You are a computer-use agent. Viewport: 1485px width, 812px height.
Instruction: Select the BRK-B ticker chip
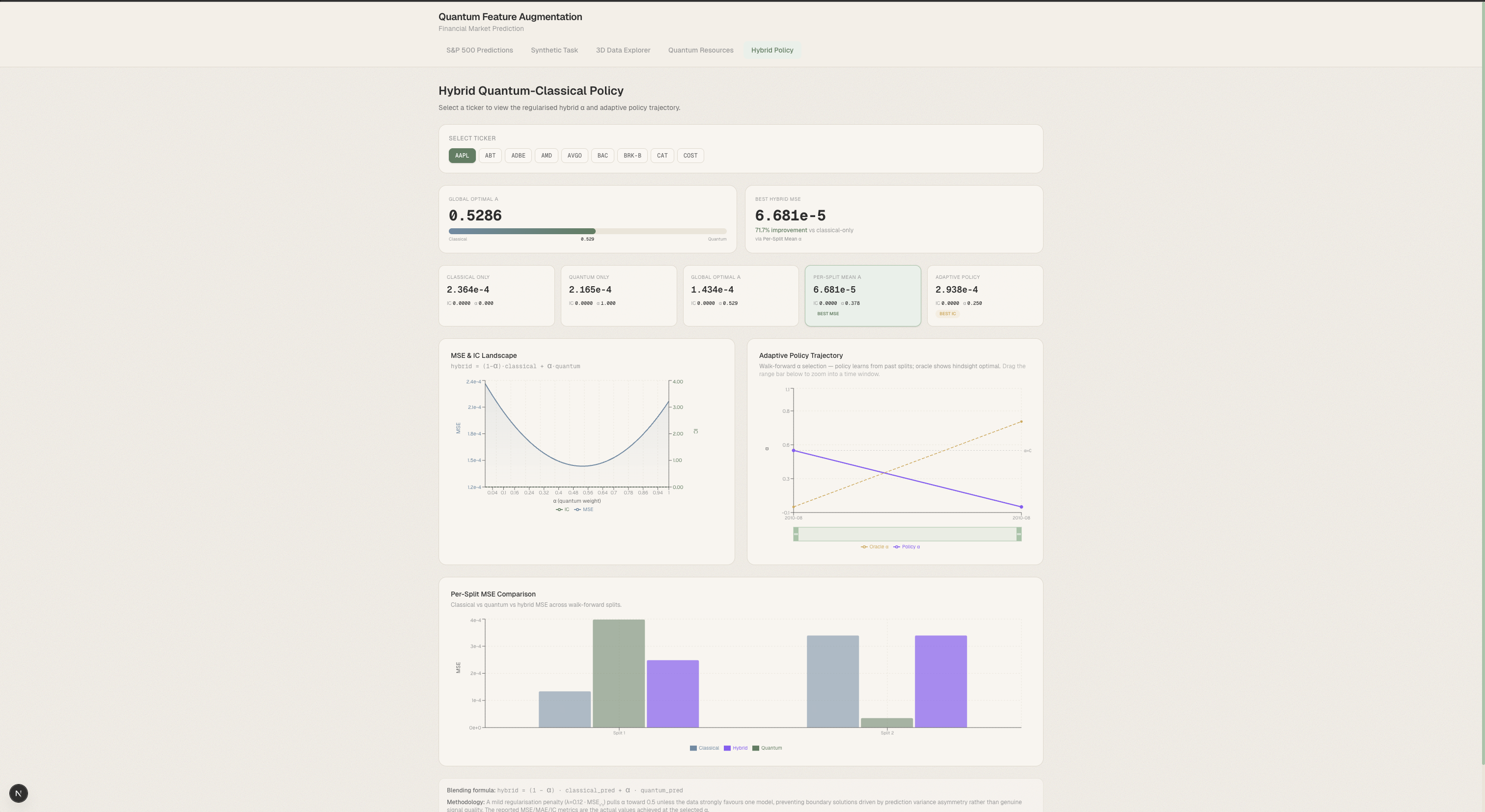coord(632,156)
